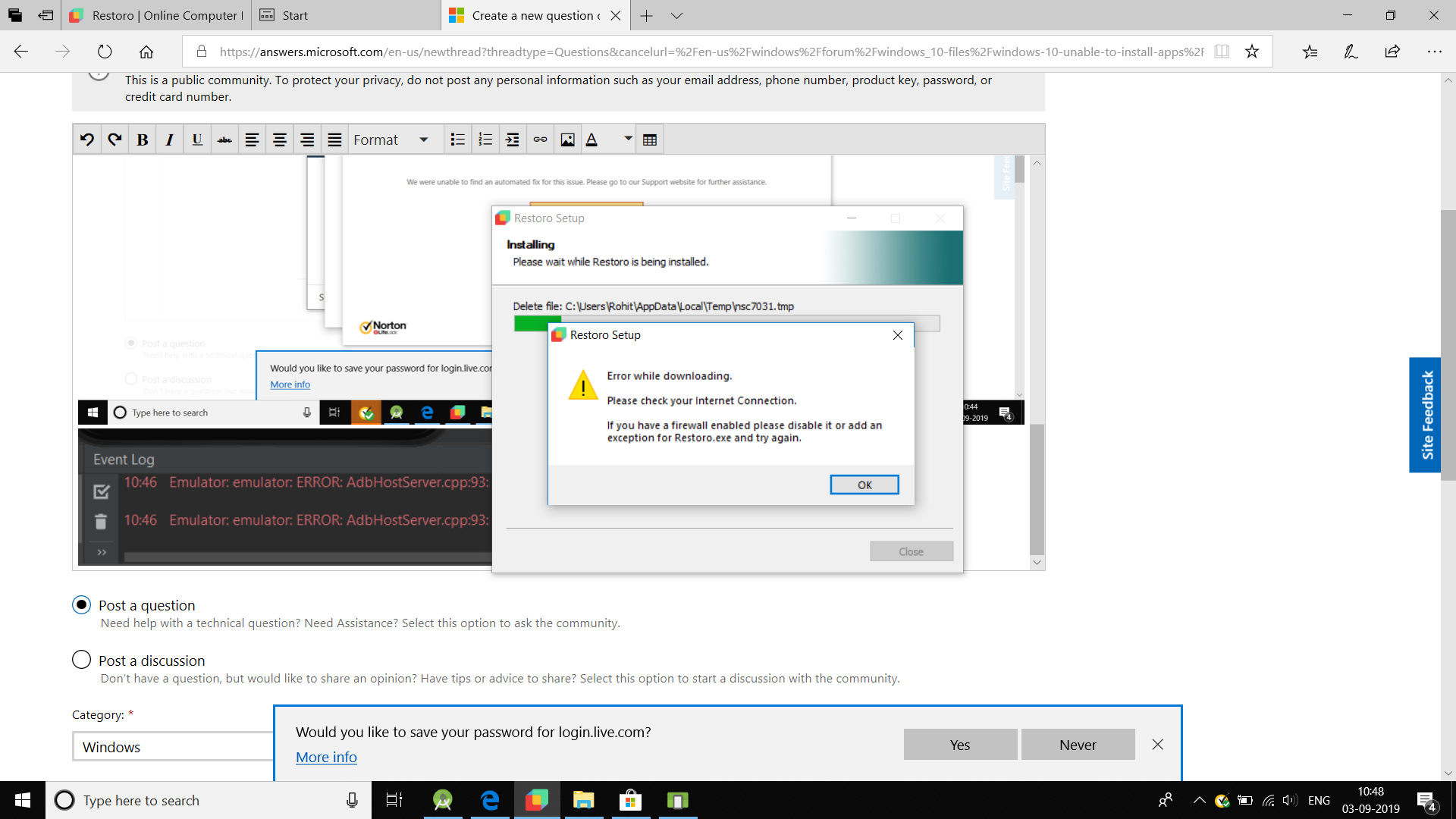Go back to the previous page

(x=21, y=52)
